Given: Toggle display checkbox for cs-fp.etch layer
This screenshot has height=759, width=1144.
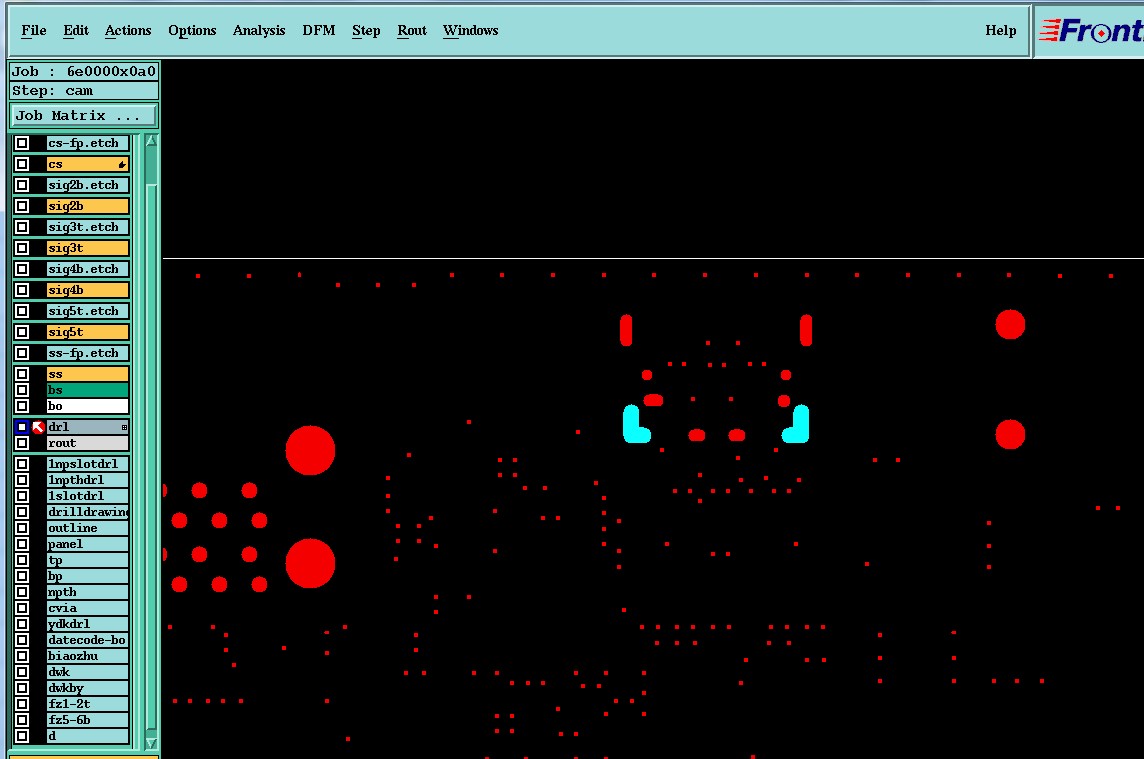Looking at the screenshot, I should click(22, 143).
